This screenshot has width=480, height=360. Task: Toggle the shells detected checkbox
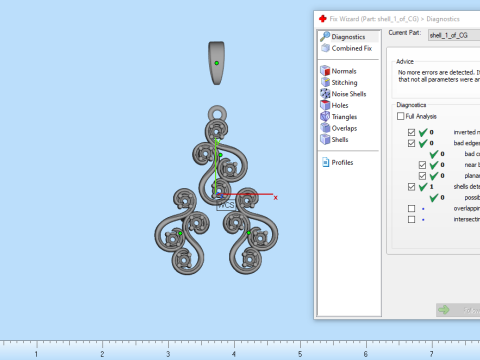tap(411, 187)
